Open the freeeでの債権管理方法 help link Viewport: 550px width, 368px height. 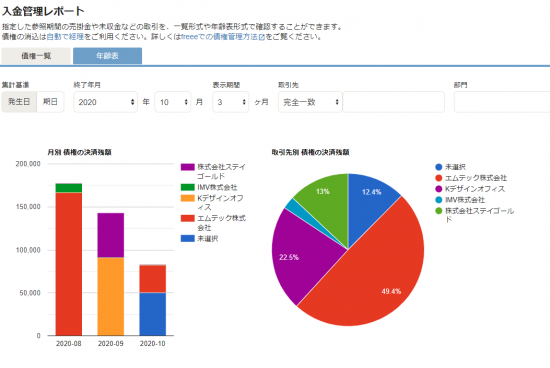point(219,37)
